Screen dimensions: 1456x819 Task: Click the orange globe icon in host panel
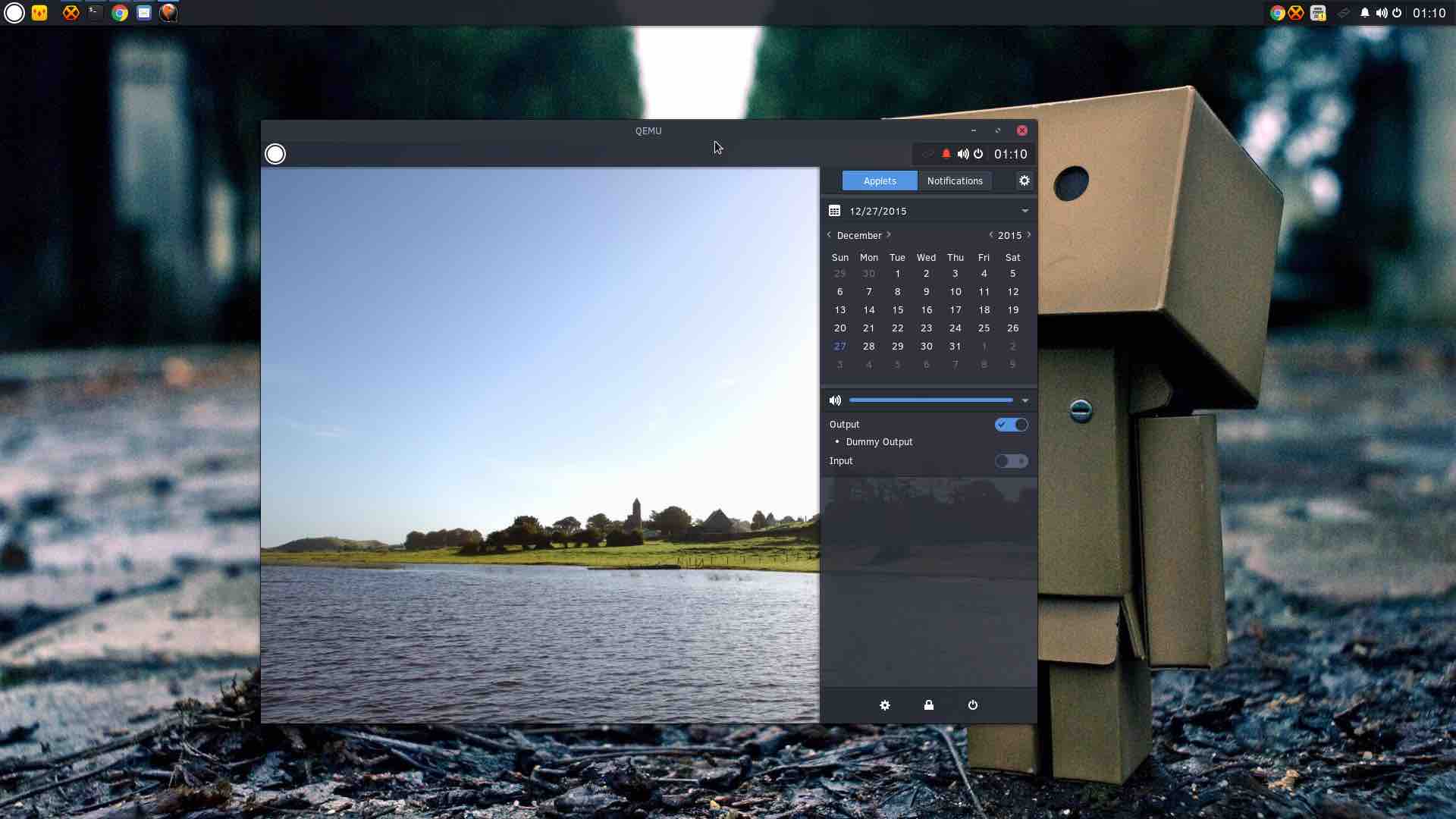tap(168, 13)
